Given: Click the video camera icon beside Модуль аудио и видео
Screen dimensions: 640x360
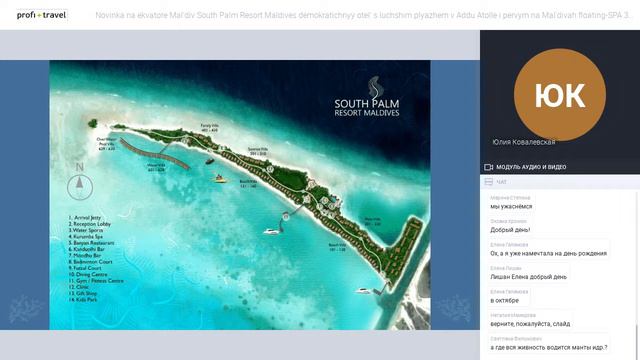Looking at the screenshot, I should (489, 167).
